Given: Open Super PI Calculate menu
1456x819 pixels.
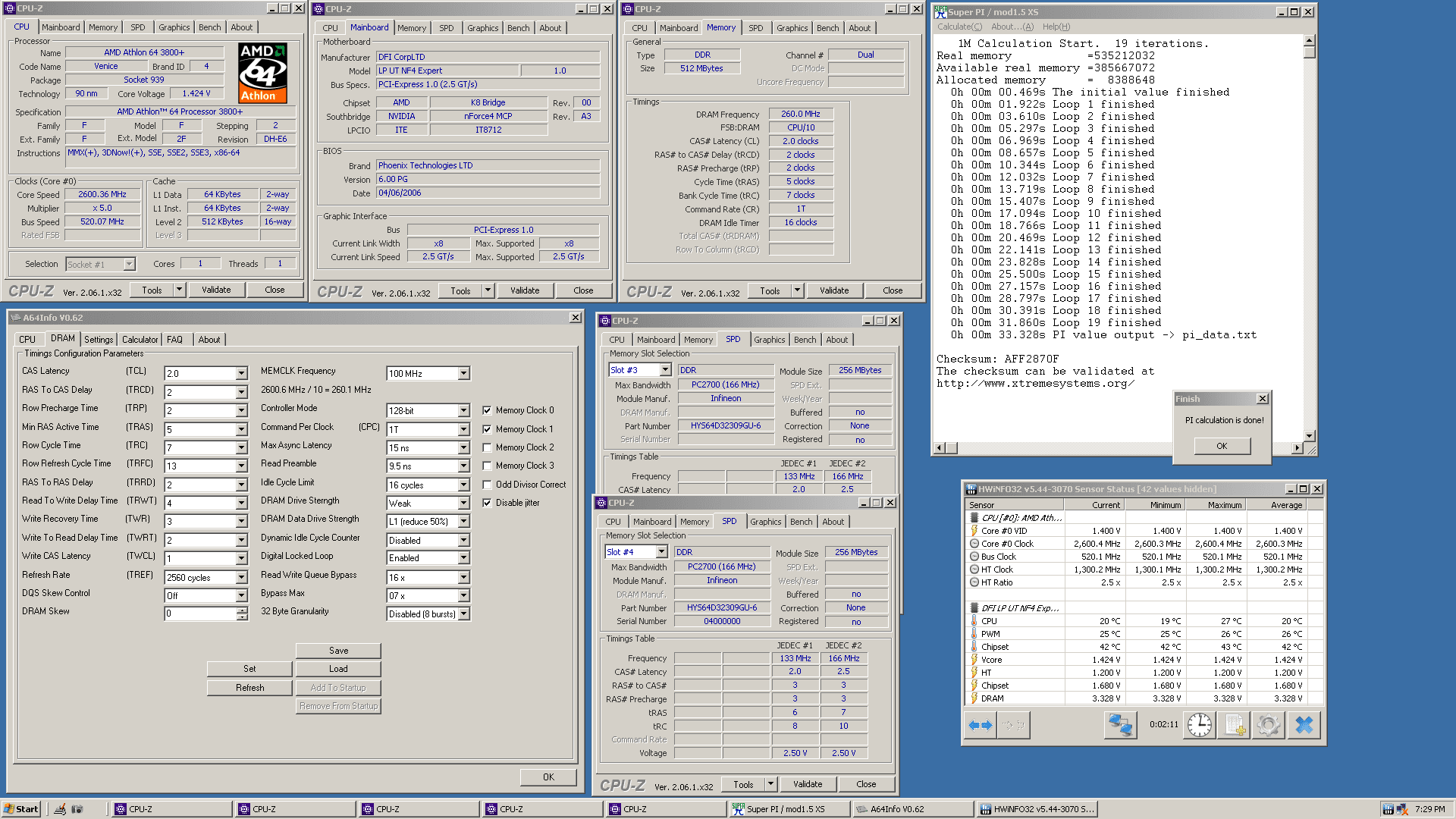Looking at the screenshot, I should 959,27.
